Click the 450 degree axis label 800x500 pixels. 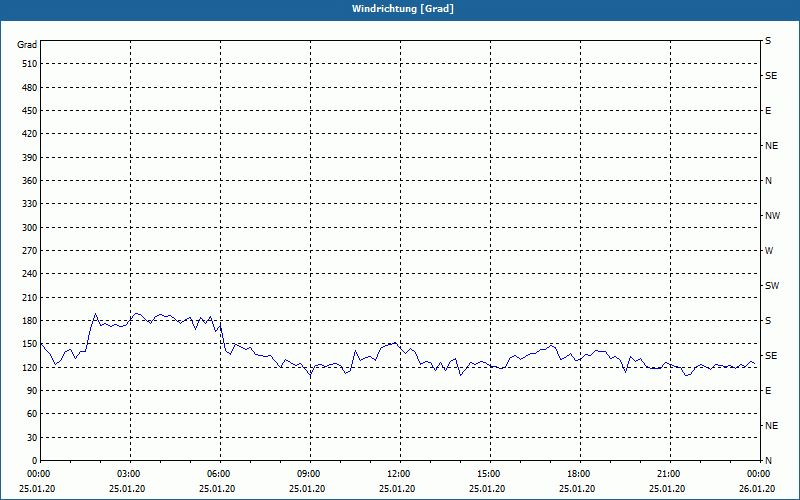click(x=30, y=111)
